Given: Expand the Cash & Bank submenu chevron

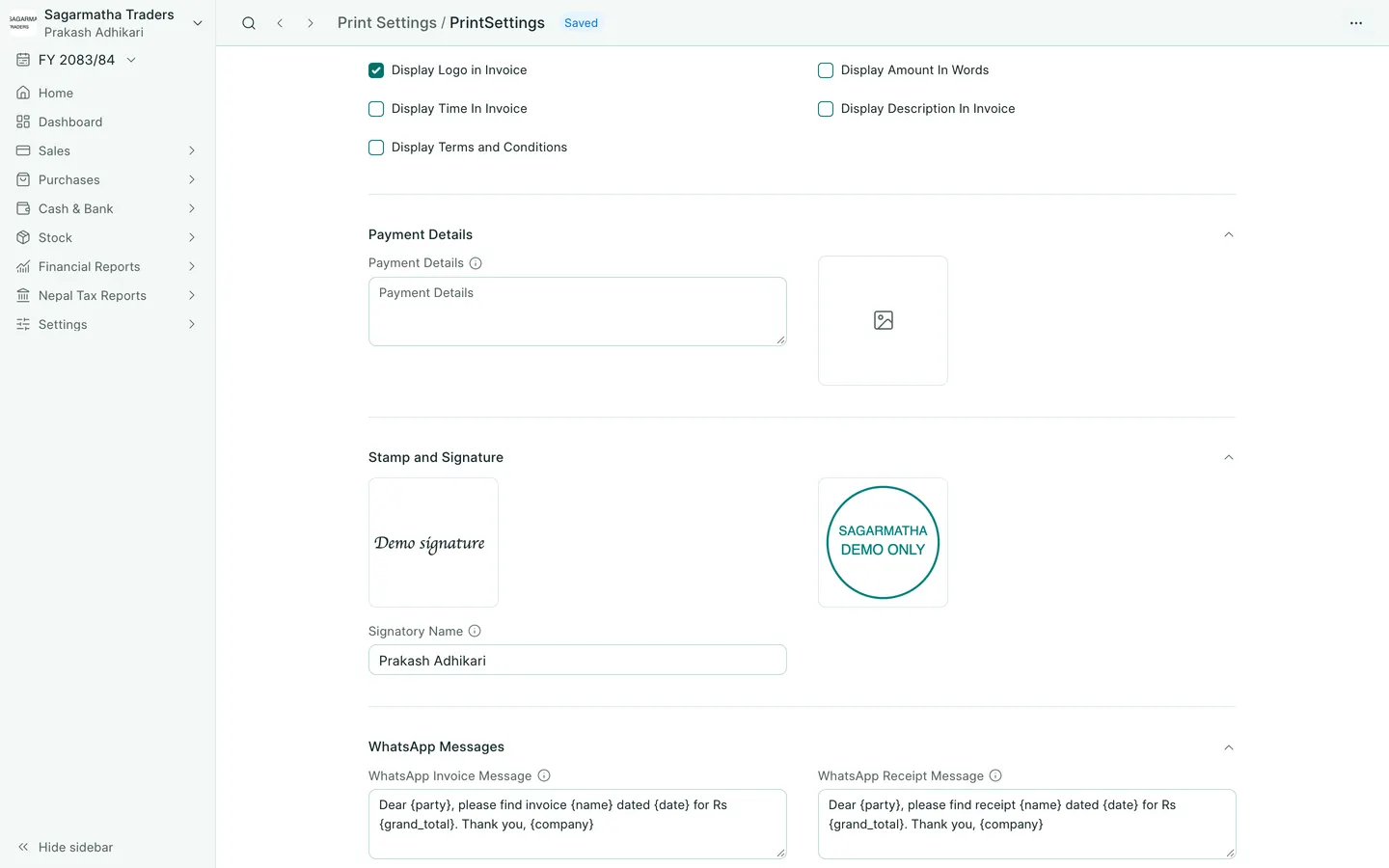Looking at the screenshot, I should pyautogui.click(x=192, y=208).
